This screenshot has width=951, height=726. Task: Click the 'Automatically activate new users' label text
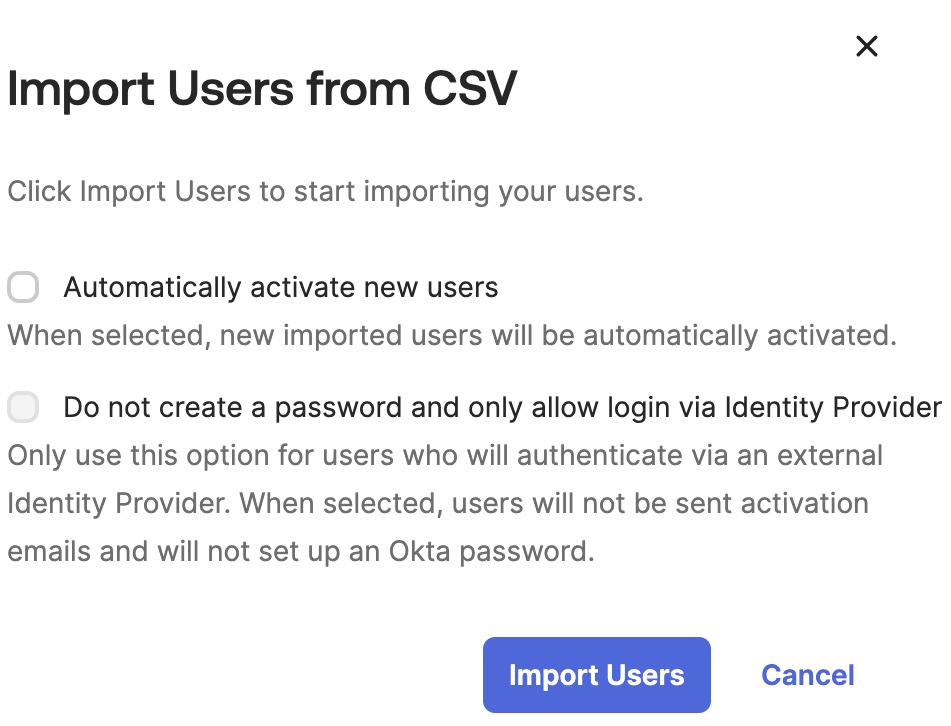coord(281,289)
